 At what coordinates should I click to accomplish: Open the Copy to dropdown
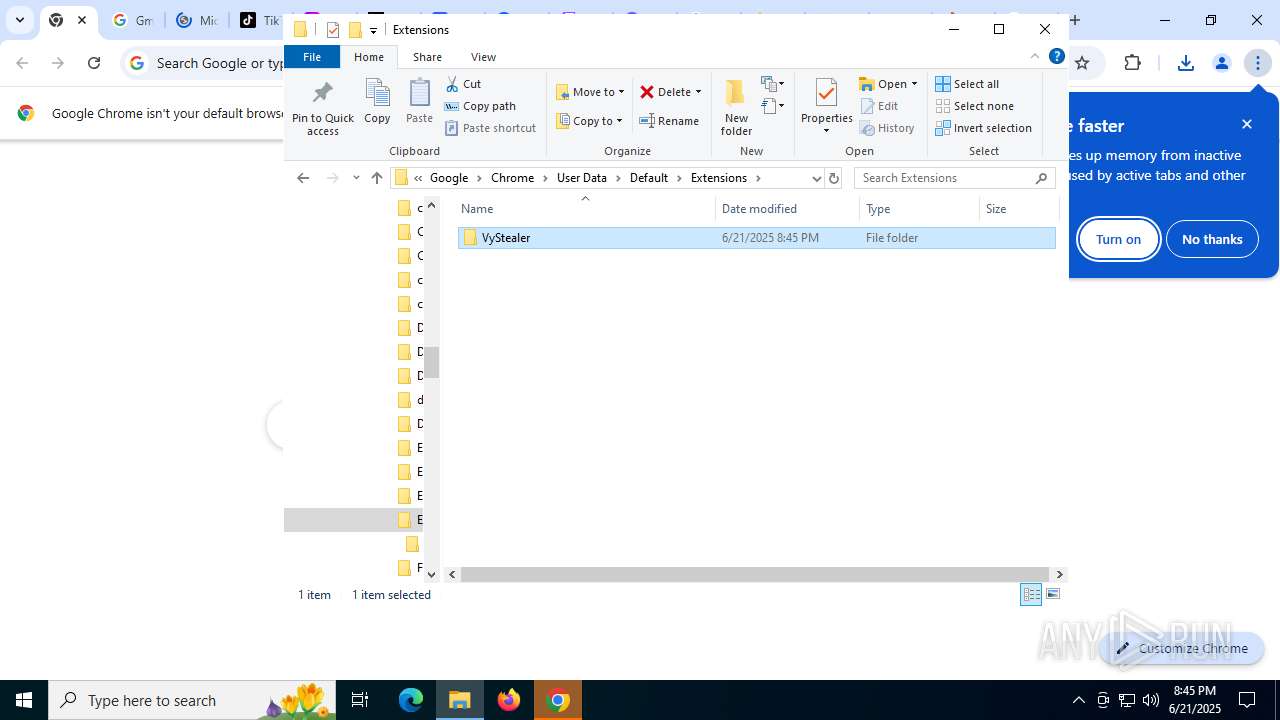tap(590, 121)
